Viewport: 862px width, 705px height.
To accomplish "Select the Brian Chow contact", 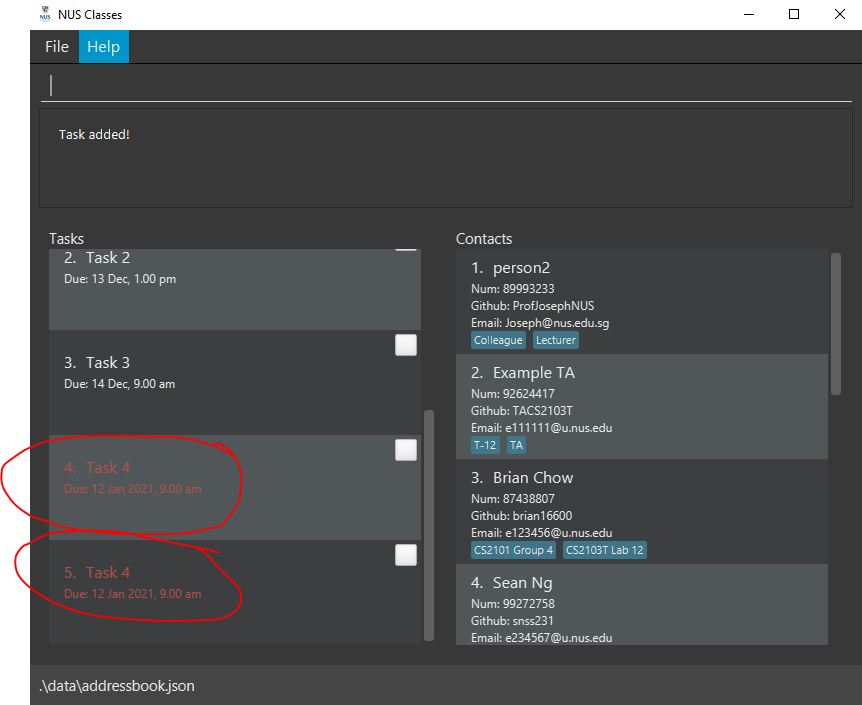I will (x=642, y=511).
